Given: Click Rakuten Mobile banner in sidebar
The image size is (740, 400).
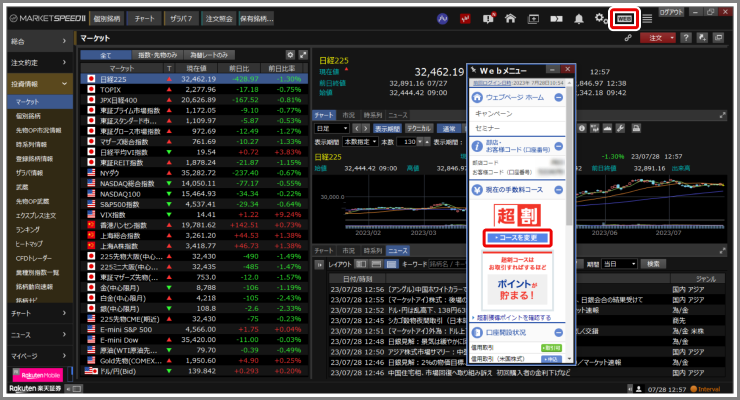Looking at the screenshot, I should pyautogui.click(x=37, y=375).
